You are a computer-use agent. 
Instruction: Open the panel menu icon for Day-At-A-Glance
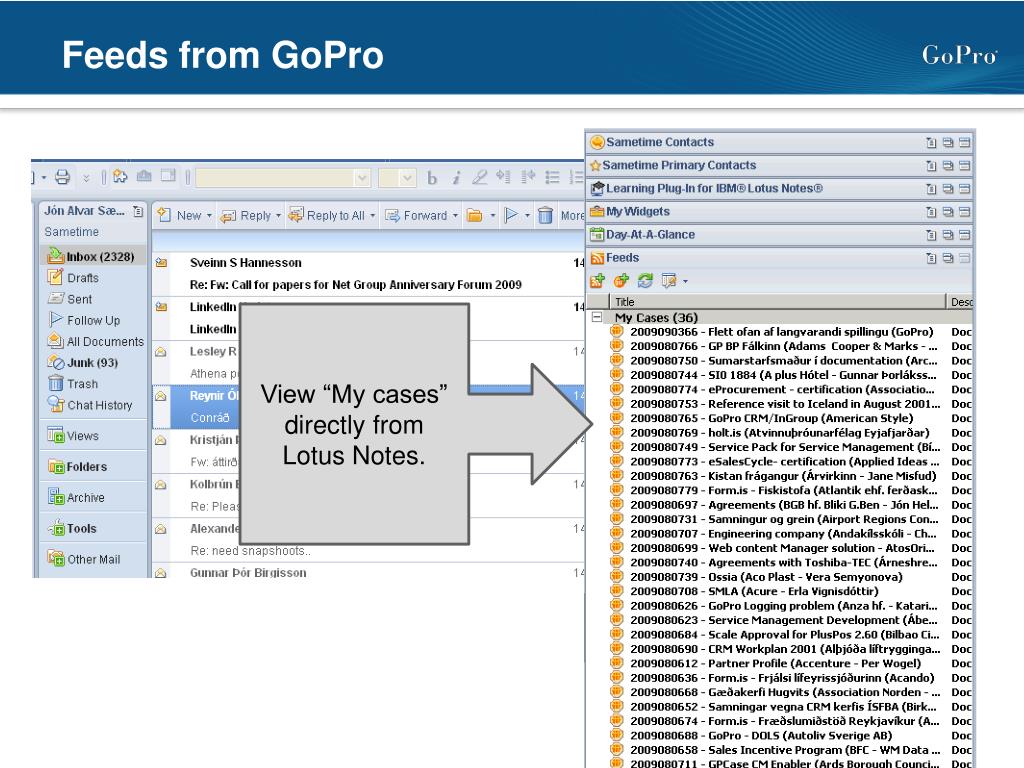click(x=931, y=234)
